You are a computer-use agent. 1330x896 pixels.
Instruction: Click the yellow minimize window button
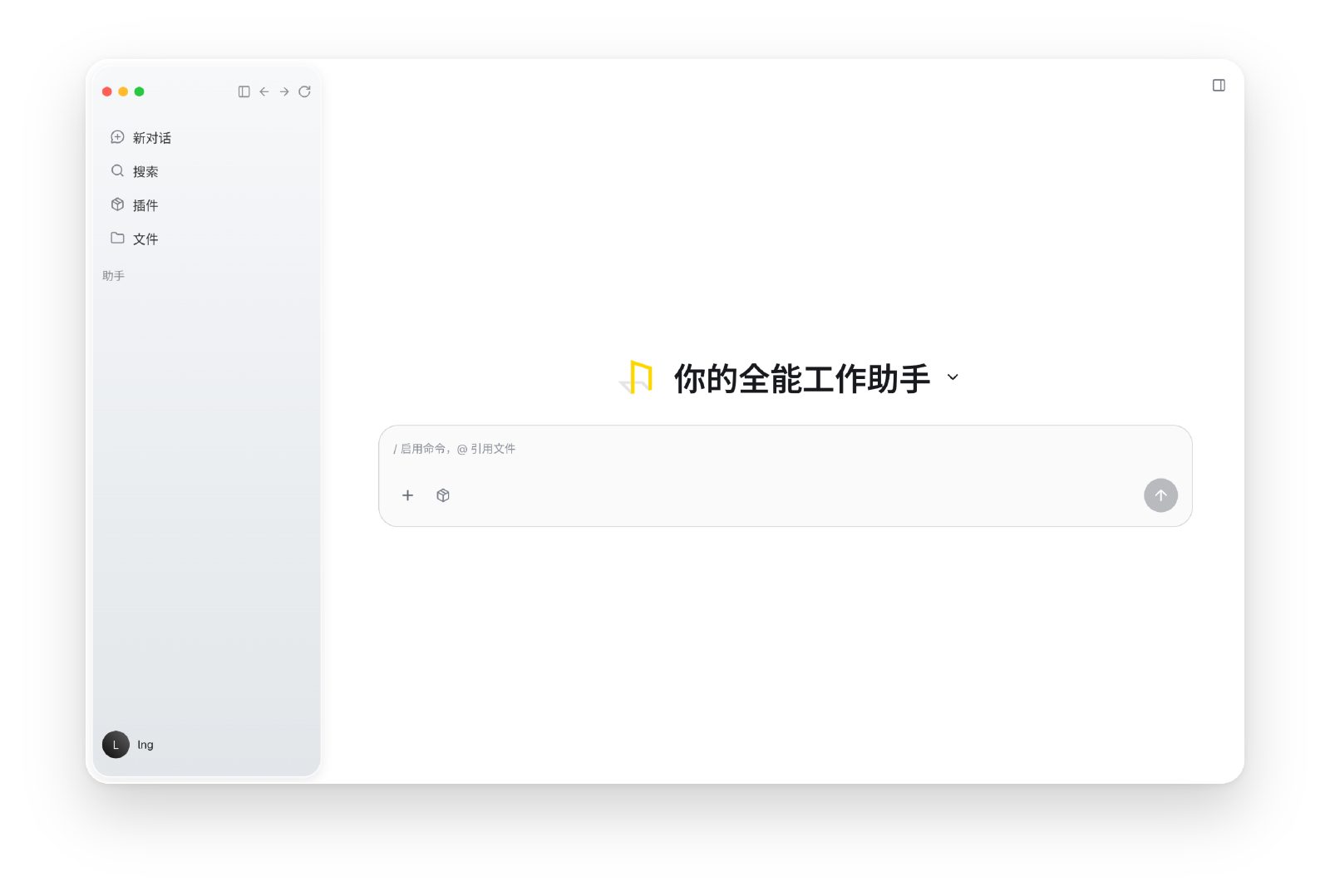[123, 91]
